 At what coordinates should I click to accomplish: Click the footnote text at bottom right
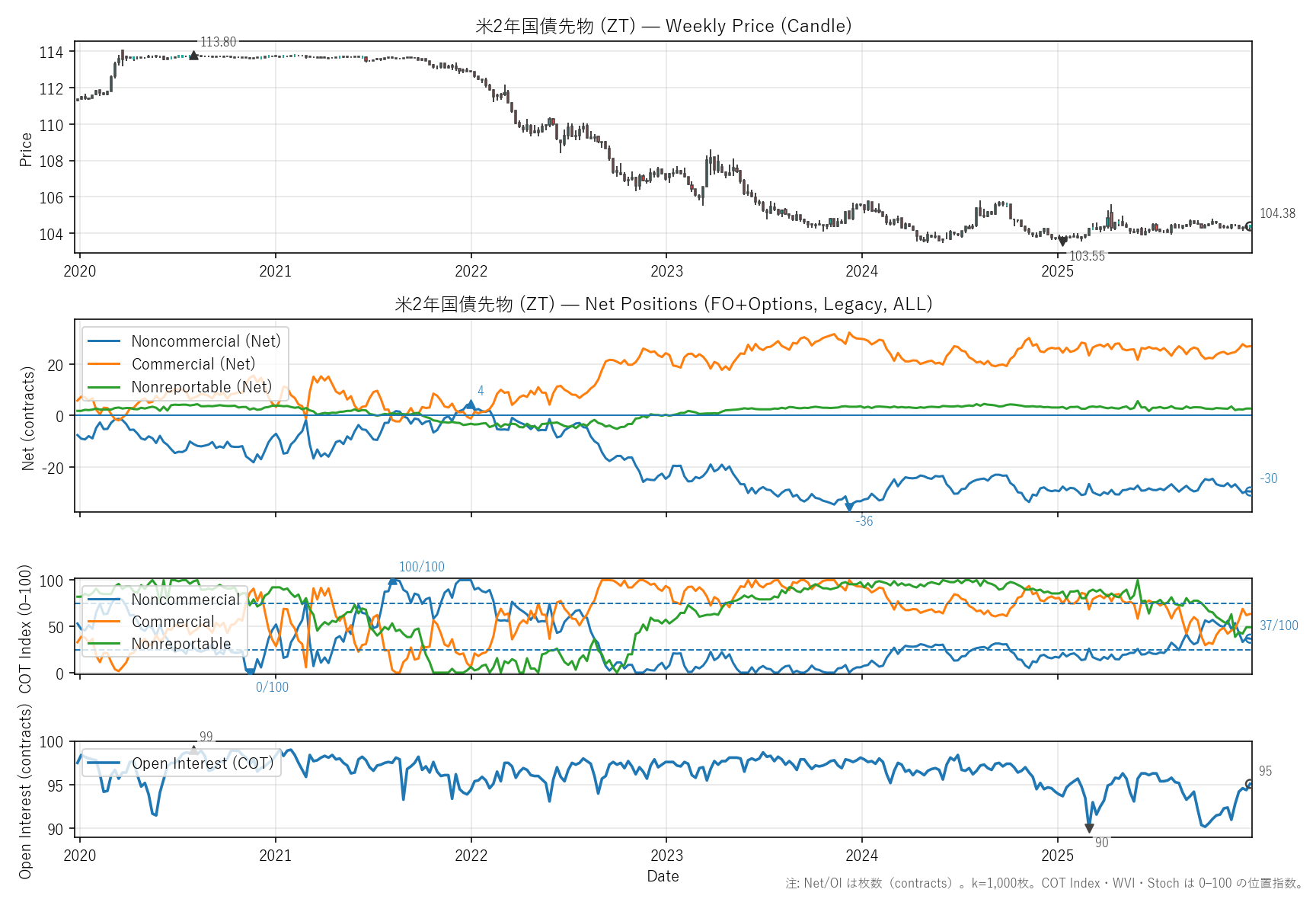tap(1044, 883)
